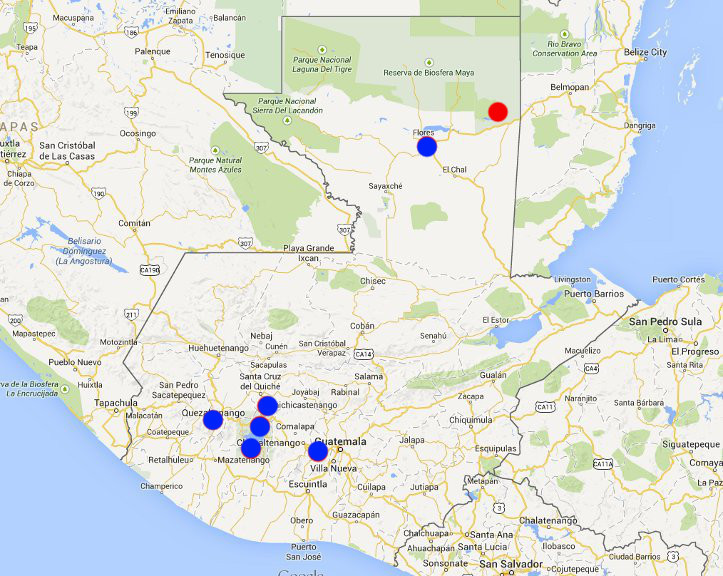Click the Parque Nacional Laguna Del Tigre icon
This screenshot has width=723, height=576.
click(x=322, y=49)
